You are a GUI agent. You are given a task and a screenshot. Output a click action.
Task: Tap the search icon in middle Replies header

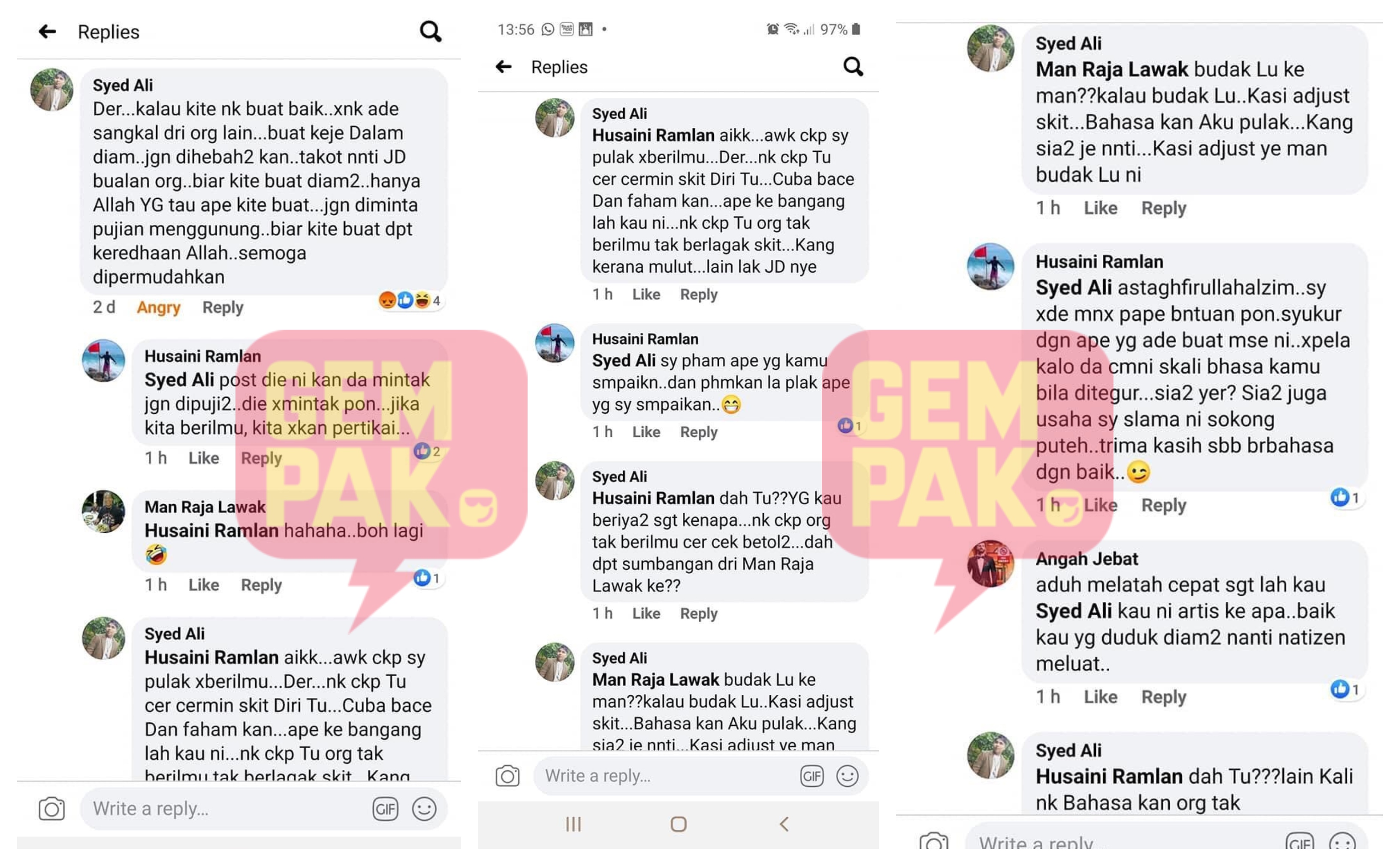coord(853,67)
